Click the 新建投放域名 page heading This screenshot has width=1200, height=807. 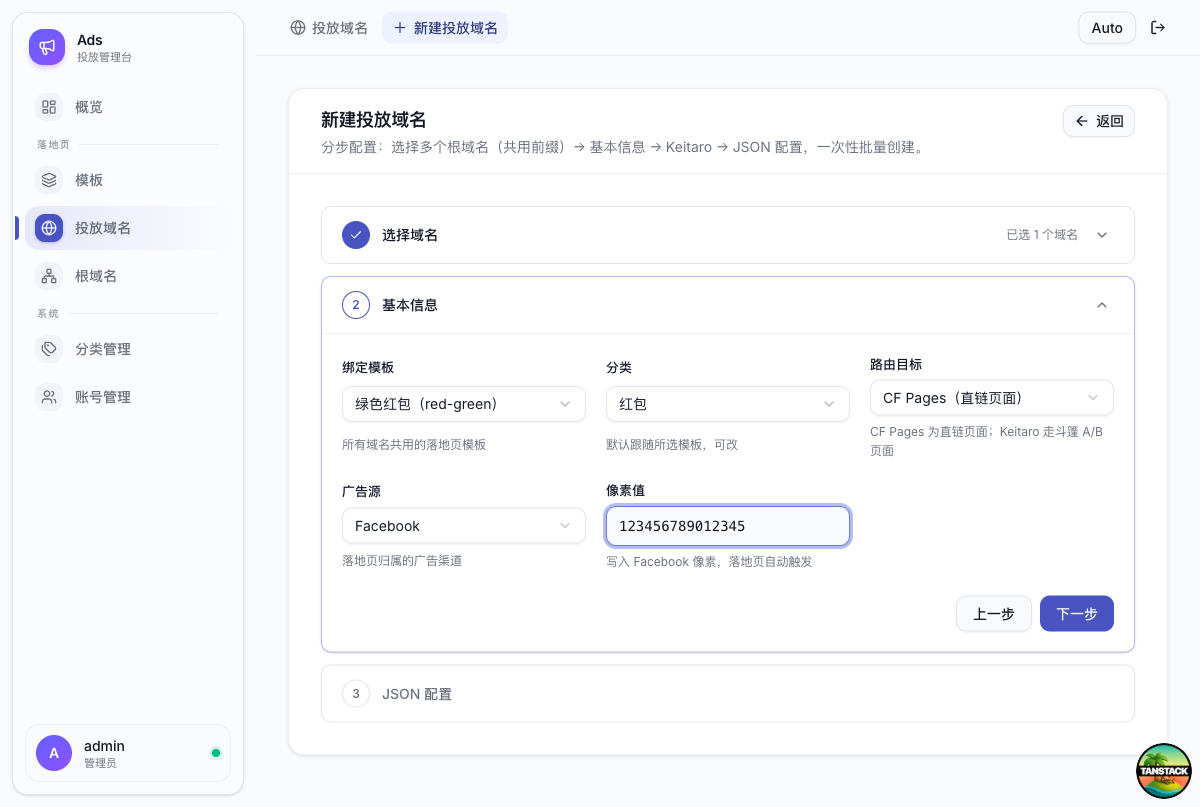tap(374, 120)
